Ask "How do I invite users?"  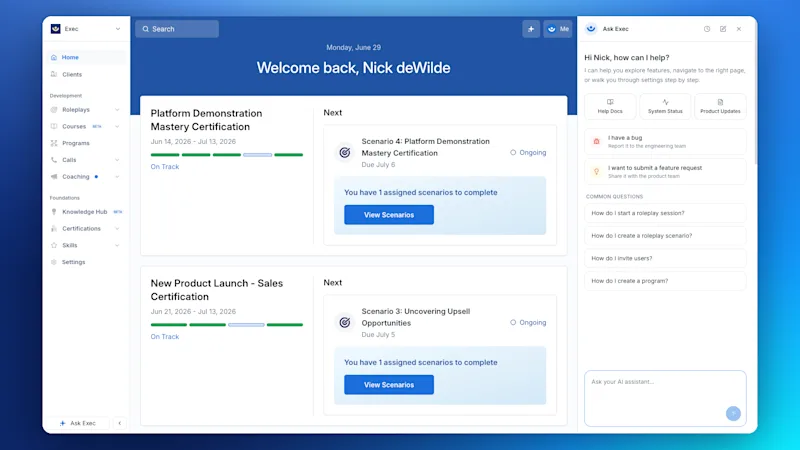coord(665,258)
